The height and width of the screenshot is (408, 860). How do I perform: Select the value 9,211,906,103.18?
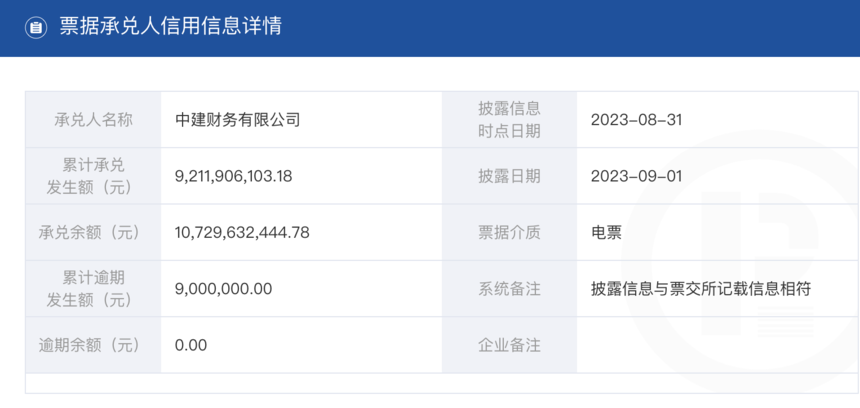point(234,176)
